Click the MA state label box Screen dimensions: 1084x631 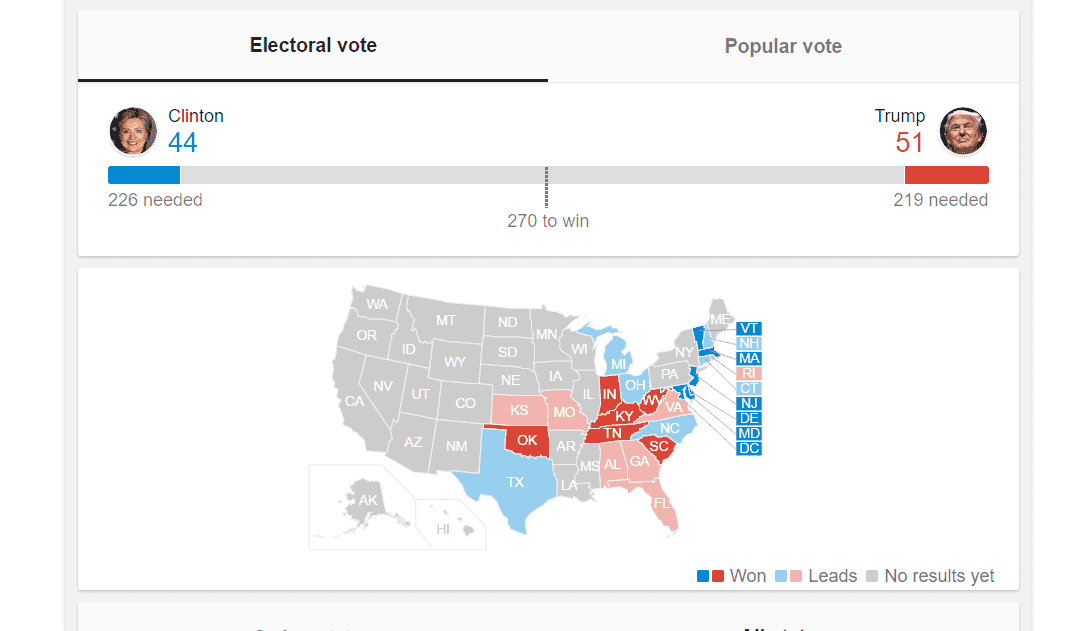point(749,358)
